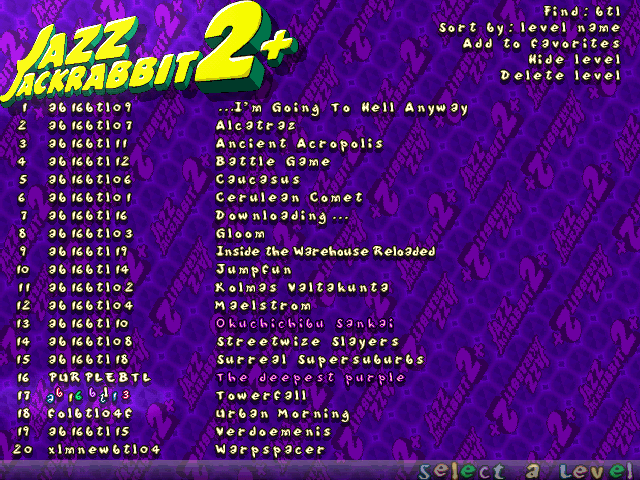Select the pink Okuchichibu Sankai level
This screenshot has width=640, height=480.
point(304,323)
